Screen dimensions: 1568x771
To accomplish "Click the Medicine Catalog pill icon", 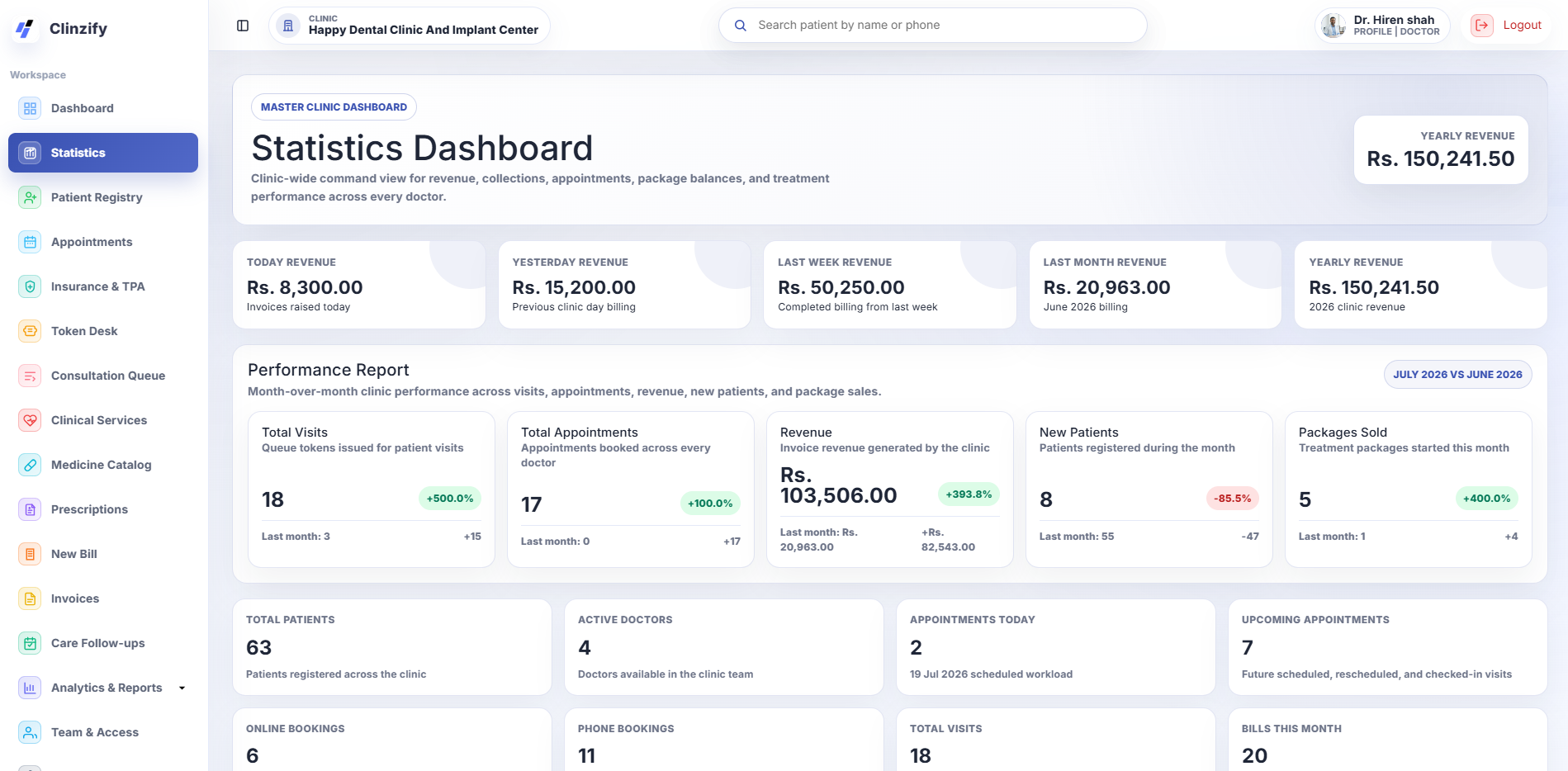I will pos(30,465).
